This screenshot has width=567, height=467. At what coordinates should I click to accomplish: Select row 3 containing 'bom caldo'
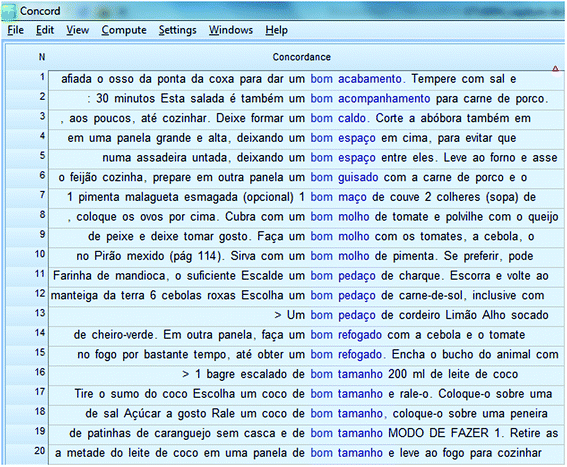click(306, 118)
